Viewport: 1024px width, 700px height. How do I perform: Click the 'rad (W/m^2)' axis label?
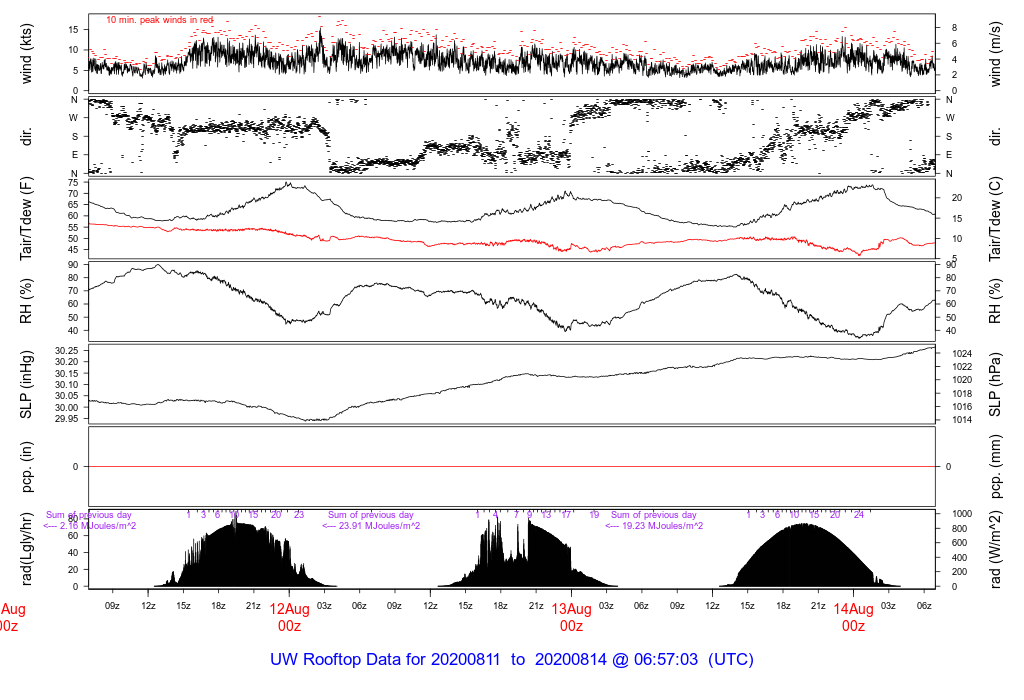[x=995, y=549]
